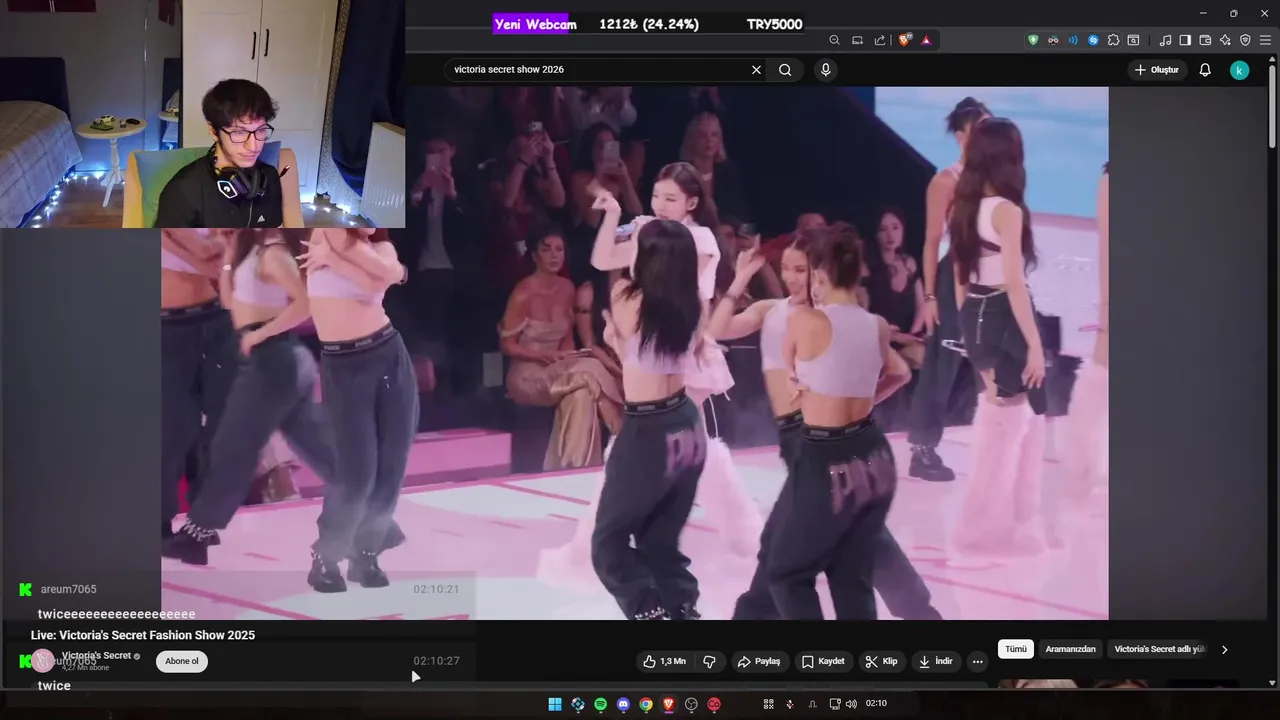Open Victoria's Secret channel avatar

[42, 661]
